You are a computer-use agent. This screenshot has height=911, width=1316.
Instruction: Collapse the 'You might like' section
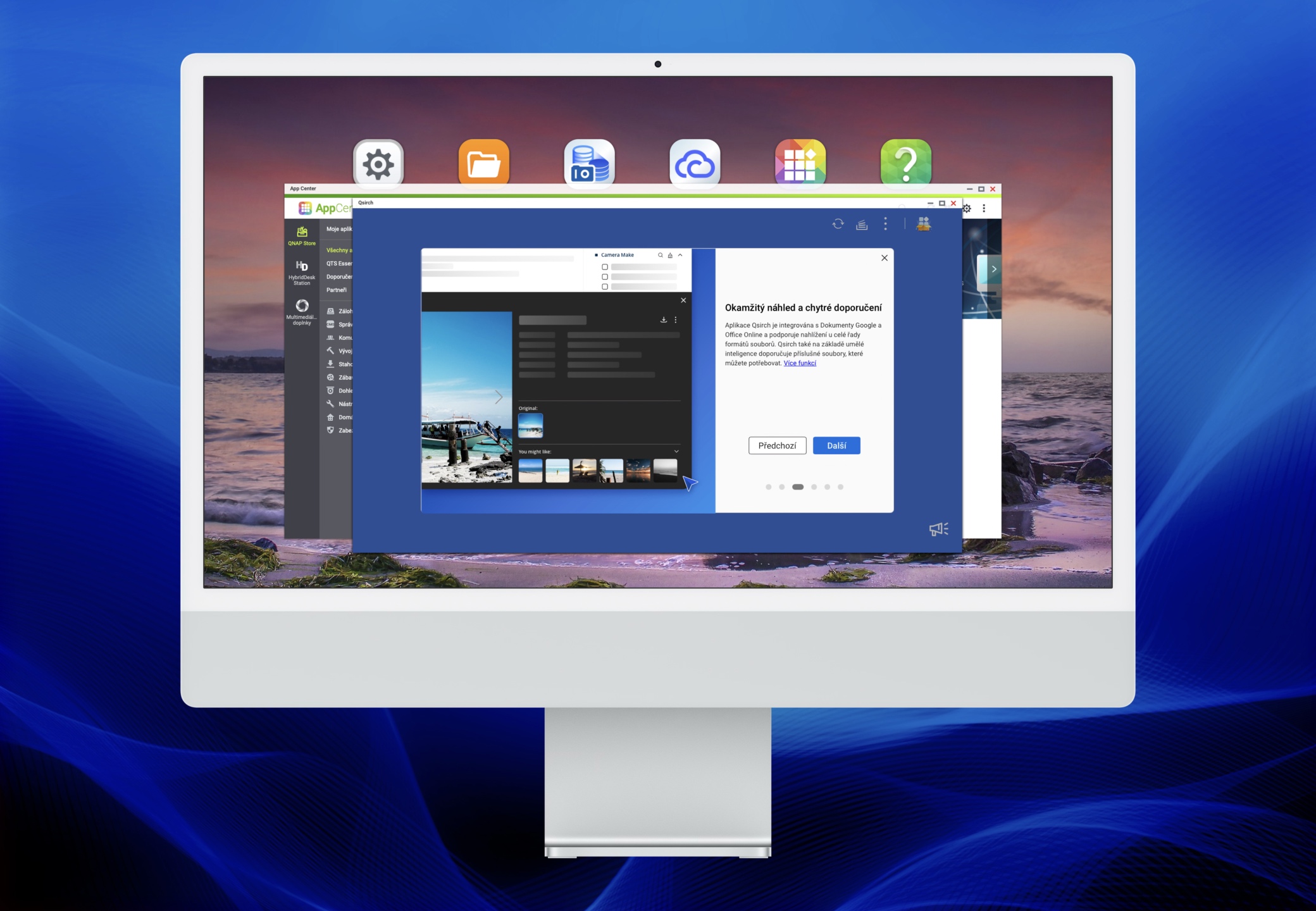(676, 452)
